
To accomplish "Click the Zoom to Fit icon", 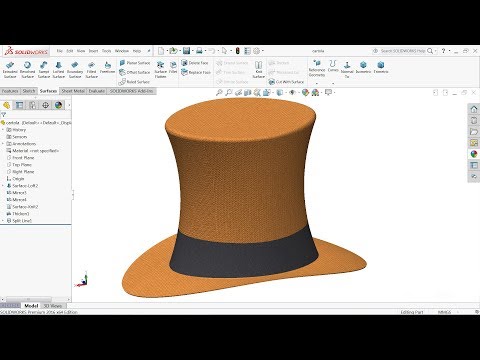I will click(219, 93).
